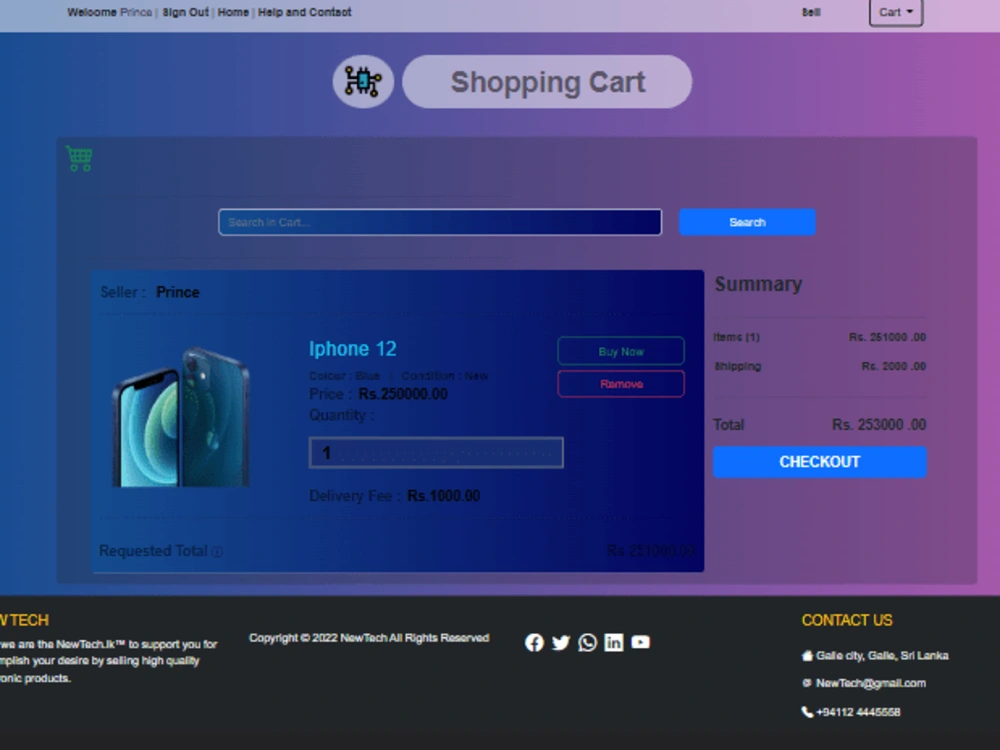This screenshot has width=1000, height=750.
Task: Expand the Cart dropdown in header
Action: pyautogui.click(x=895, y=12)
